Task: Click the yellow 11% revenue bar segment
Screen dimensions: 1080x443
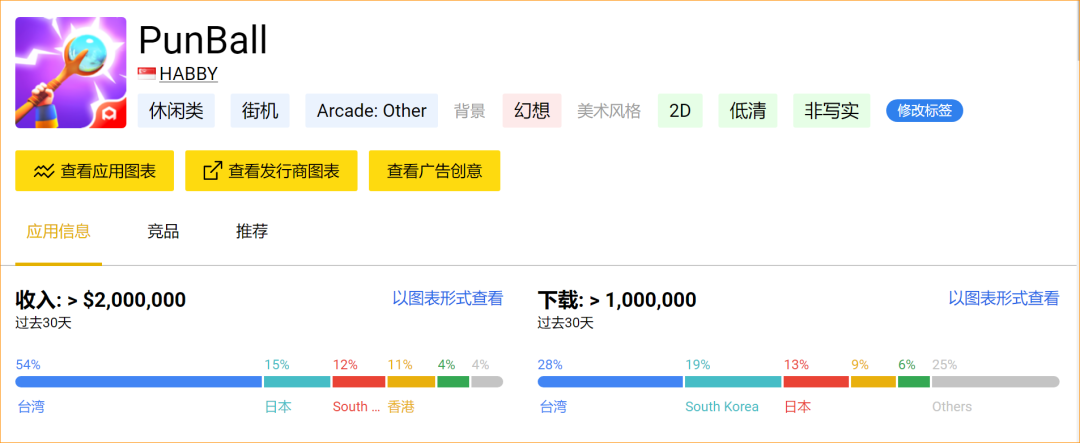Action: pos(412,382)
